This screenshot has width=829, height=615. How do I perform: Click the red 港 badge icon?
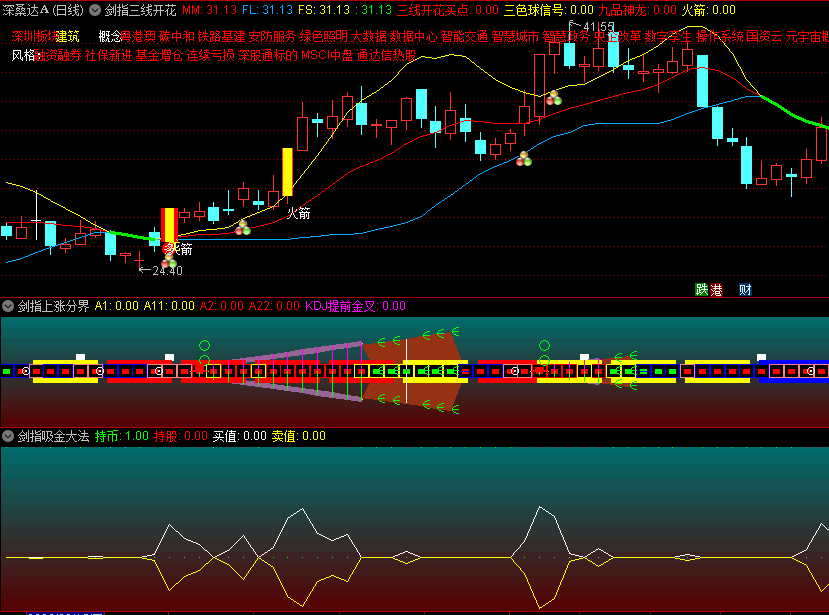pos(716,289)
